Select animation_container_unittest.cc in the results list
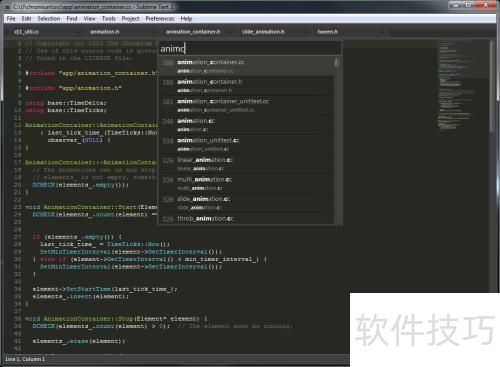Viewport: 500px width, 367px height. coord(247,105)
